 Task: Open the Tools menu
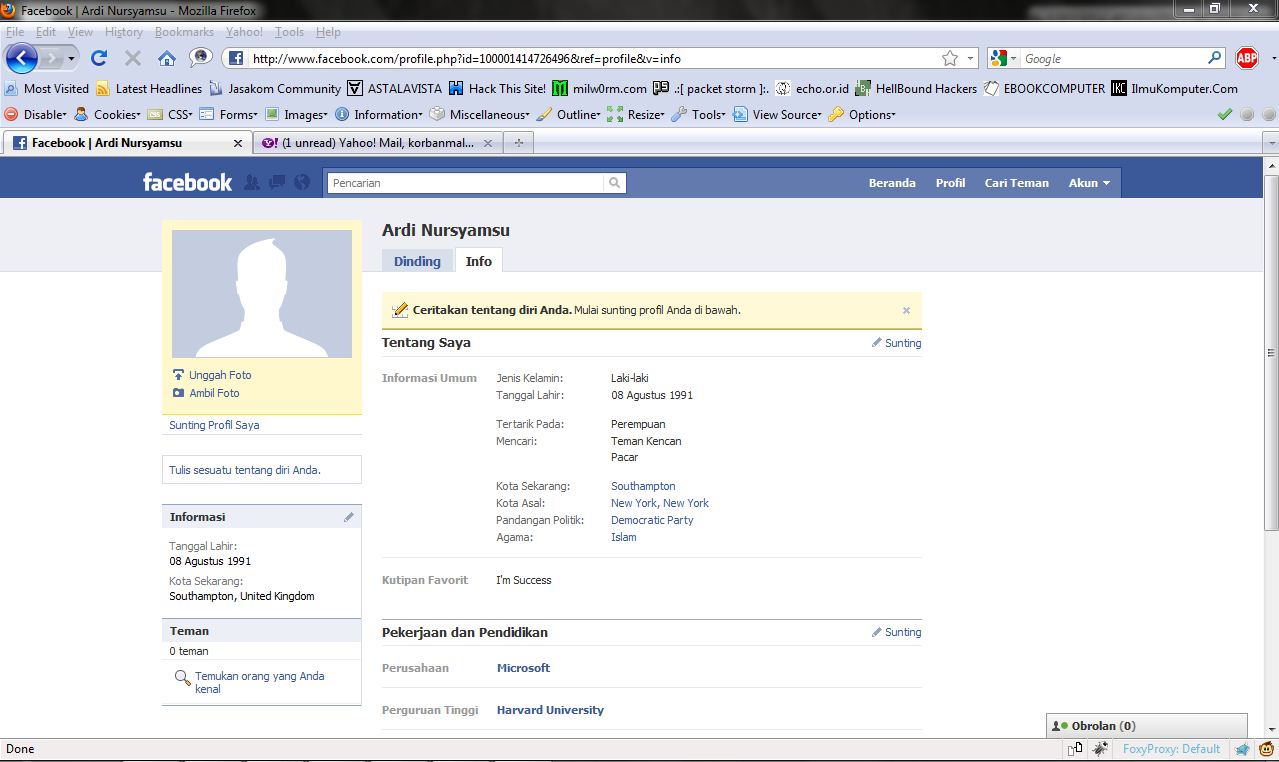point(289,32)
